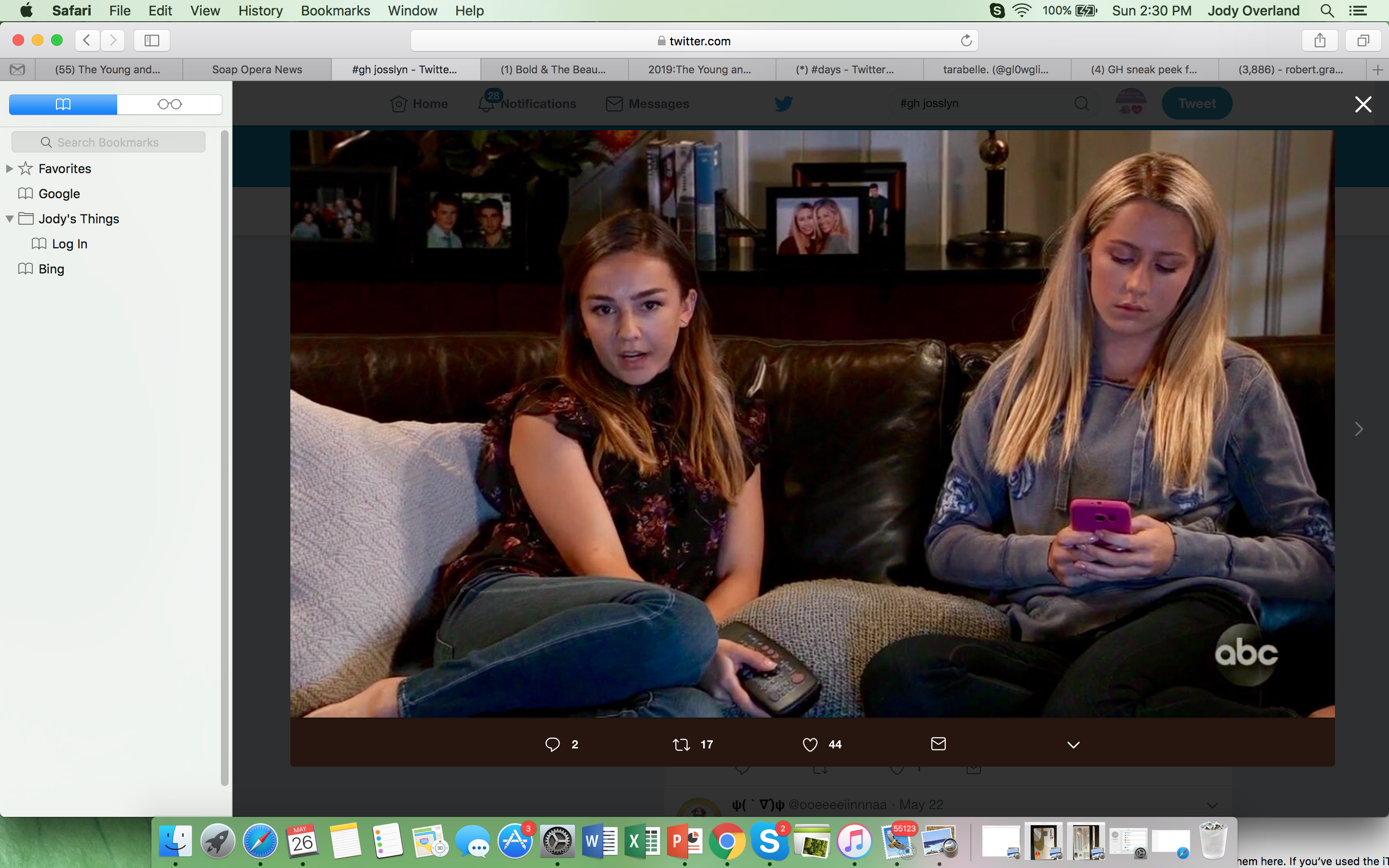Screen dimensions: 1389x868
Task: Close the photo viewer with X
Action: click(x=1363, y=104)
